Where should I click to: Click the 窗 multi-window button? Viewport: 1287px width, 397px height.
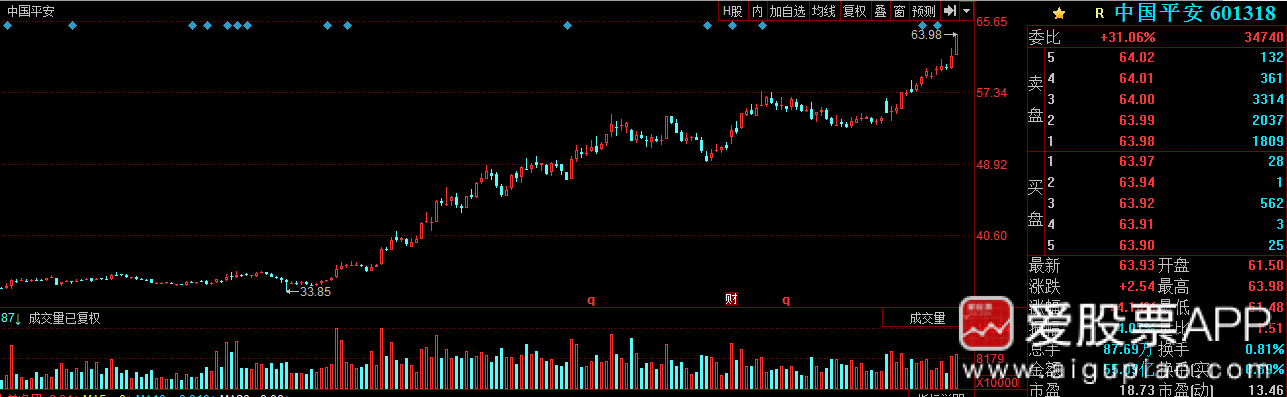899,11
